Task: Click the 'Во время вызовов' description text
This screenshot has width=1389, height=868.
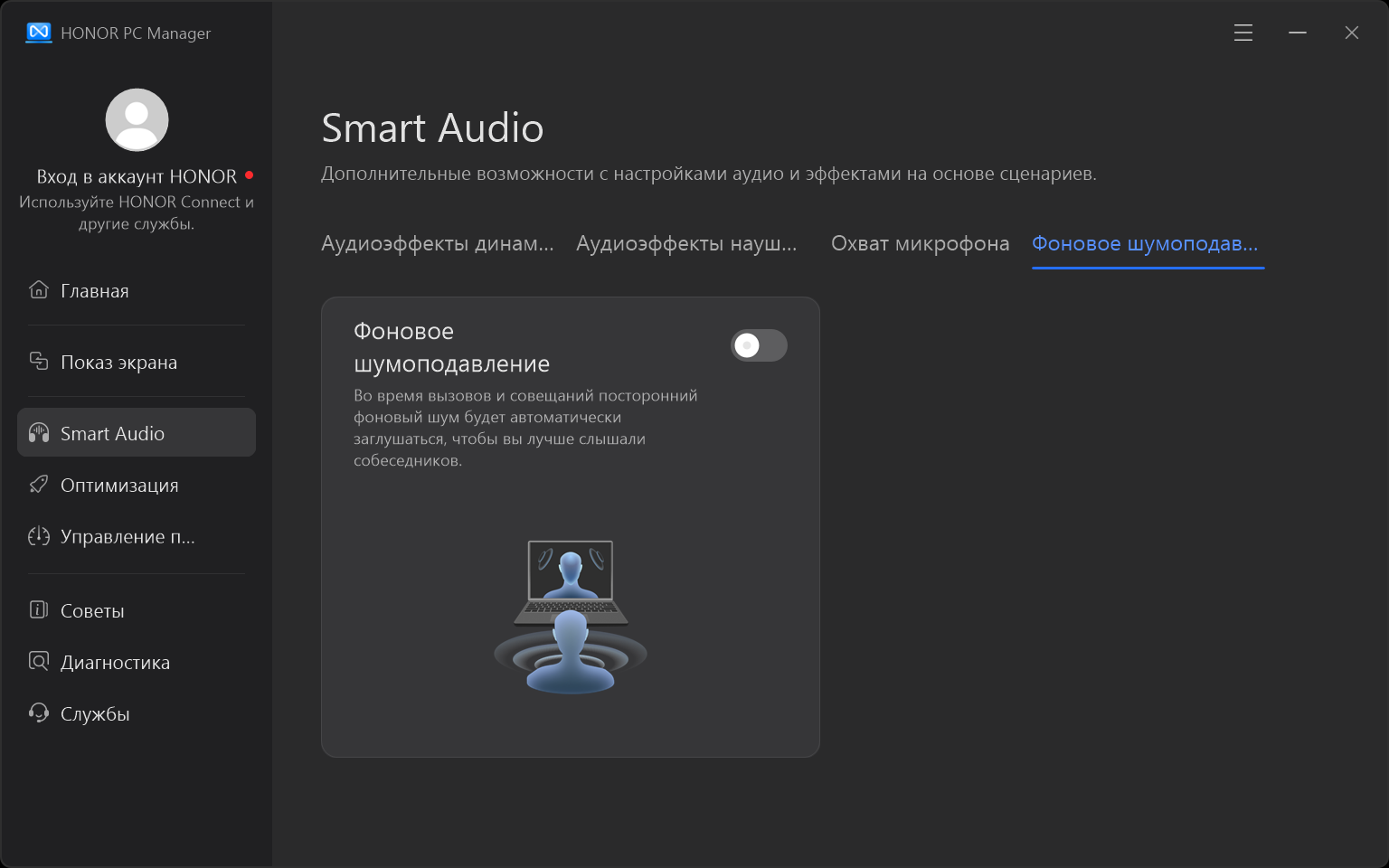Action: click(525, 428)
